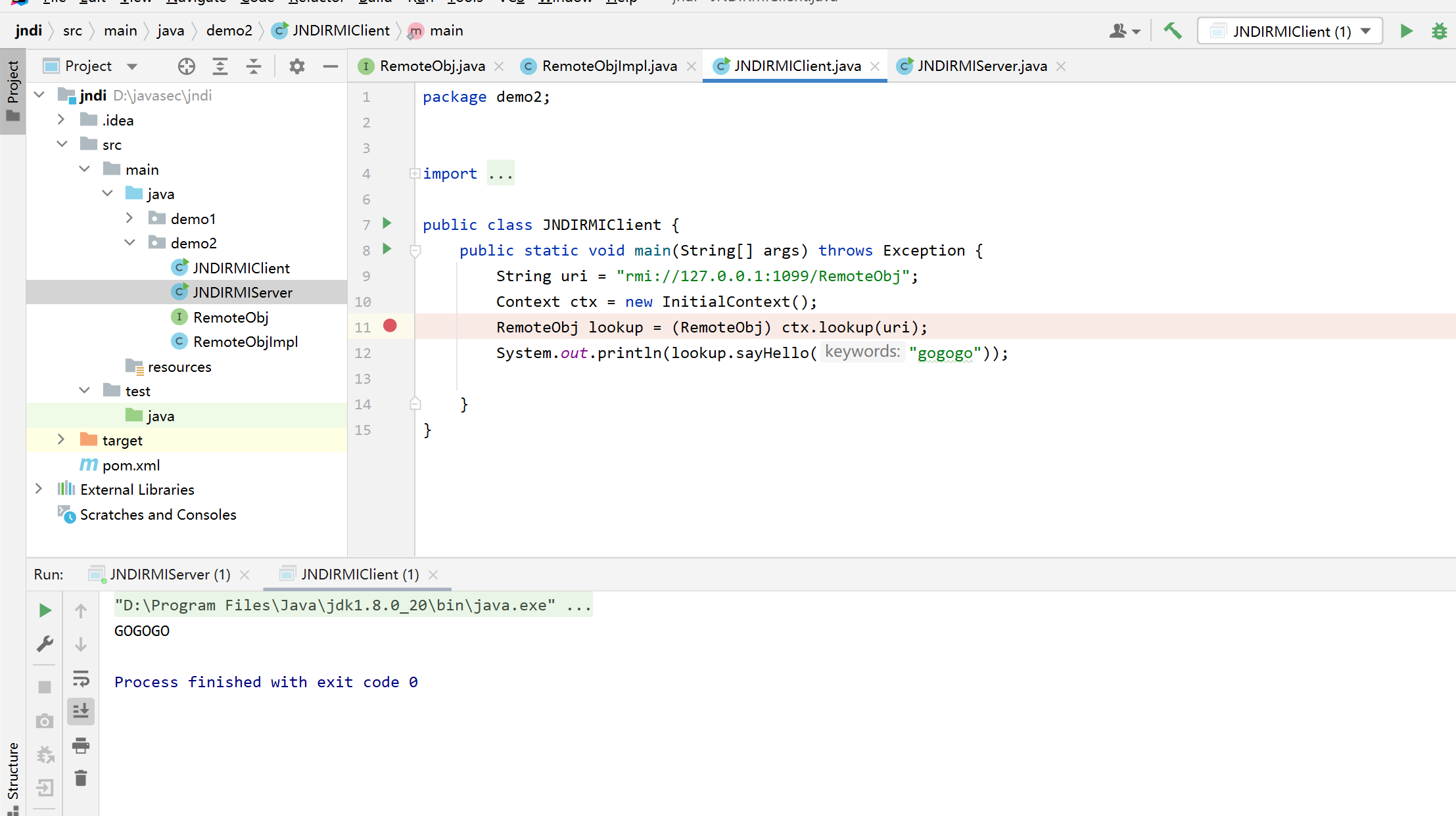
Task: Switch to the JNDIRMIServer.java editor tab
Action: point(981,66)
